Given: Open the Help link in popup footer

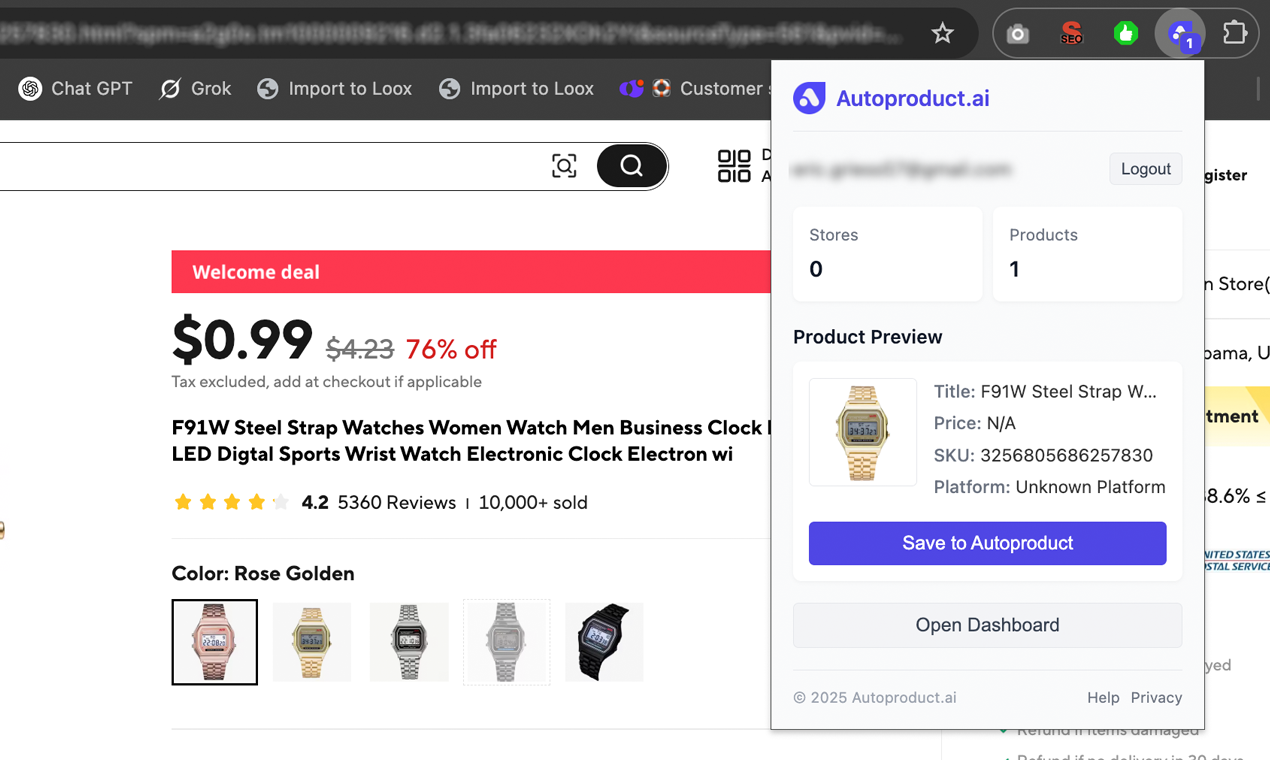Looking at the screenshot, I should click(x=1103, y=698).
